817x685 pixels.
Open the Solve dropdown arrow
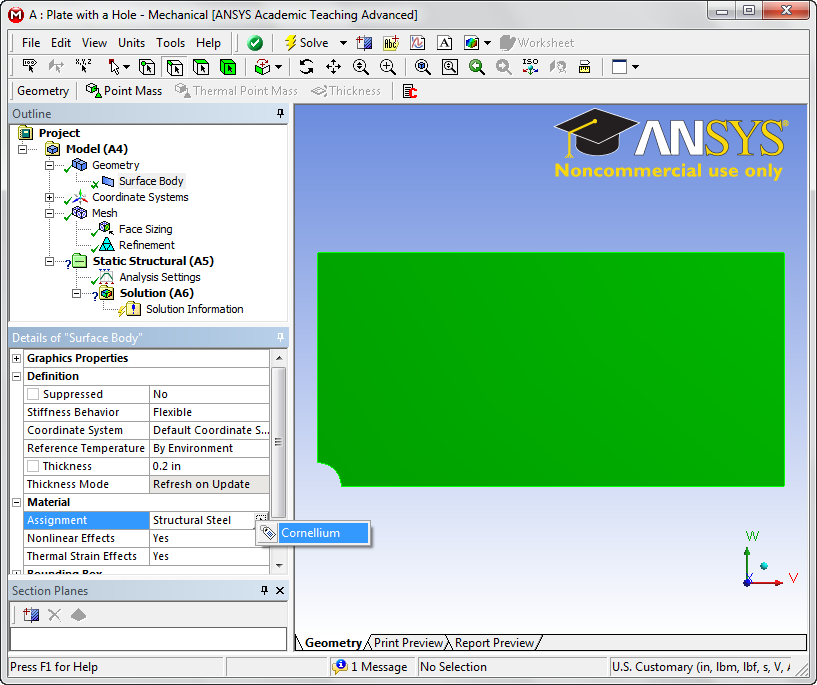pos(343,43)
